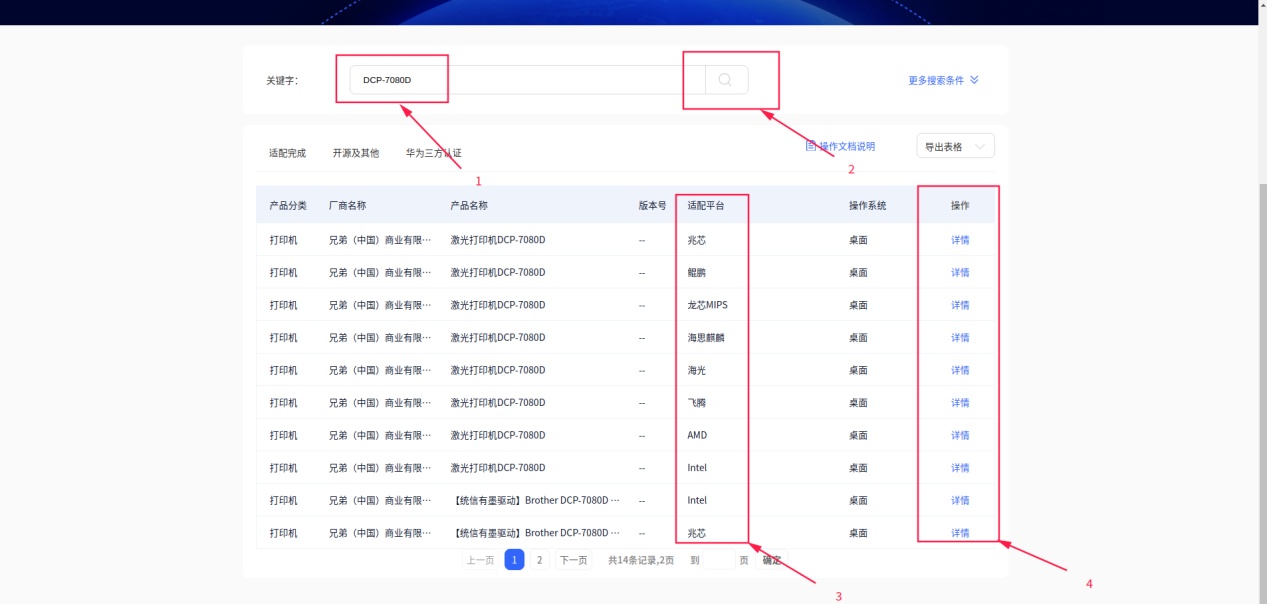Screen dimensions: 1267x604
Task: Go to the next page with 下一页
Action: 573,560
